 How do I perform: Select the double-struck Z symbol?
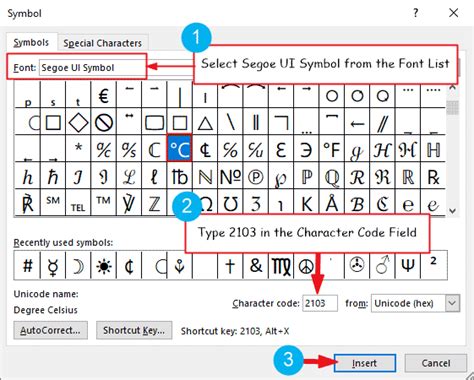pyautogui.click(x=154, y=202)
